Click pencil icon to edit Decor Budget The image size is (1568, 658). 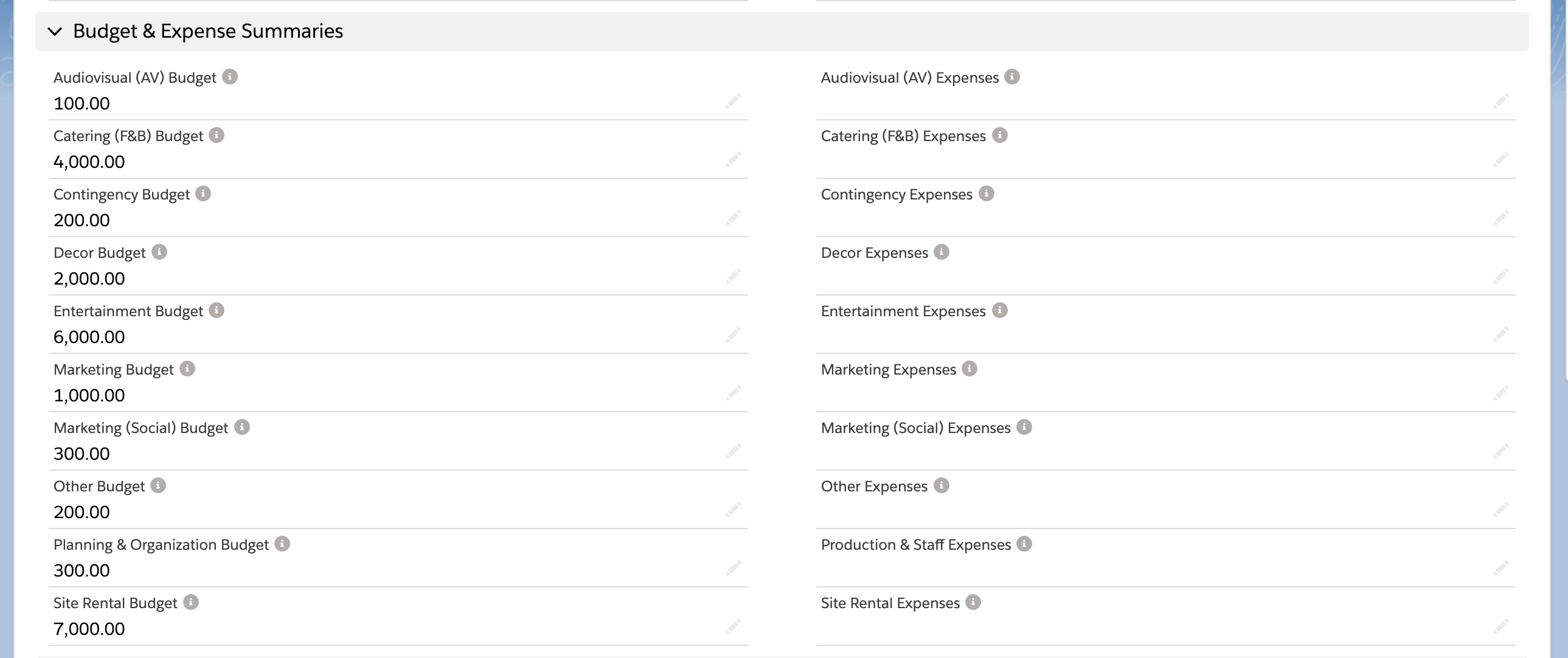tap(733, 276)
